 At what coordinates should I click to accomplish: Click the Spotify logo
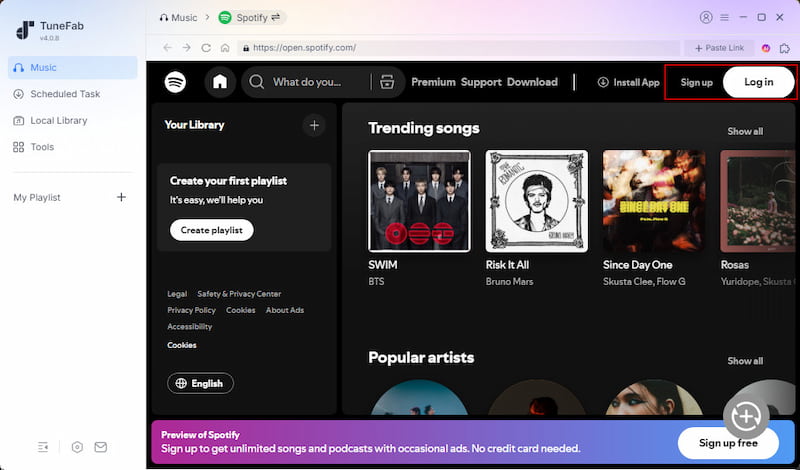point(176,82)
